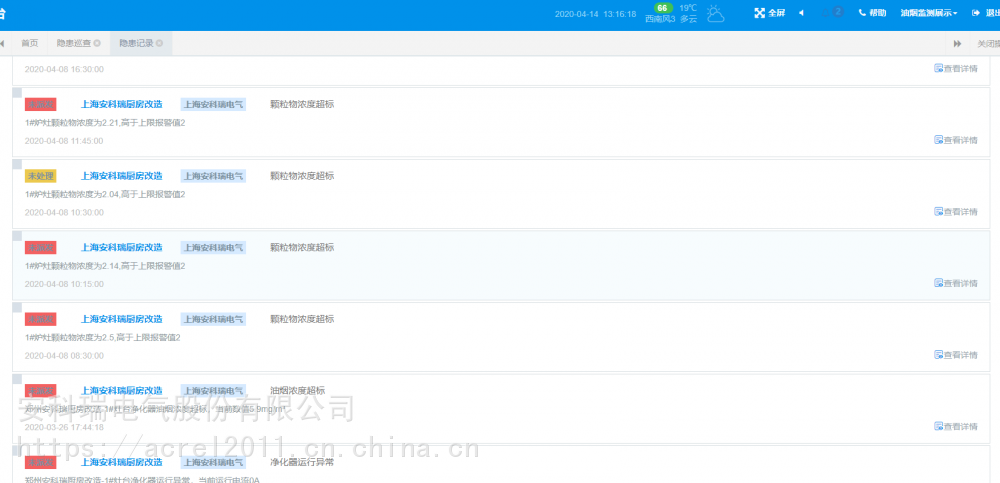Click 上海安科瑞电气 tag in the 10:30:00 record
This screenshot has height=483, width=1000.
click(213, 176)
